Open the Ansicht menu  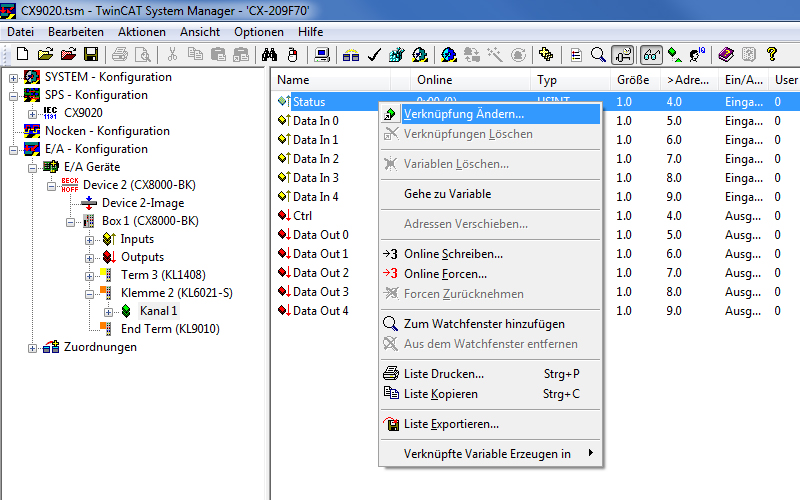click(199, 32)
